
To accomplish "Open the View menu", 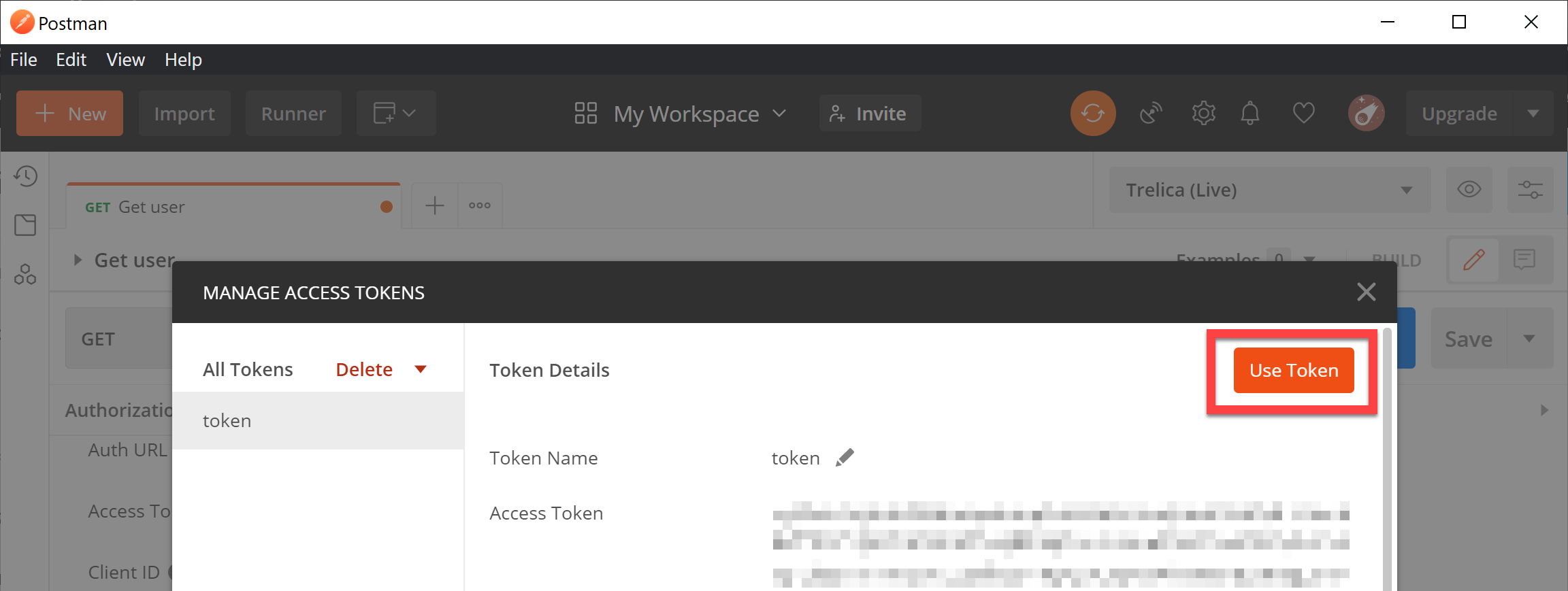I will (126, 60).
